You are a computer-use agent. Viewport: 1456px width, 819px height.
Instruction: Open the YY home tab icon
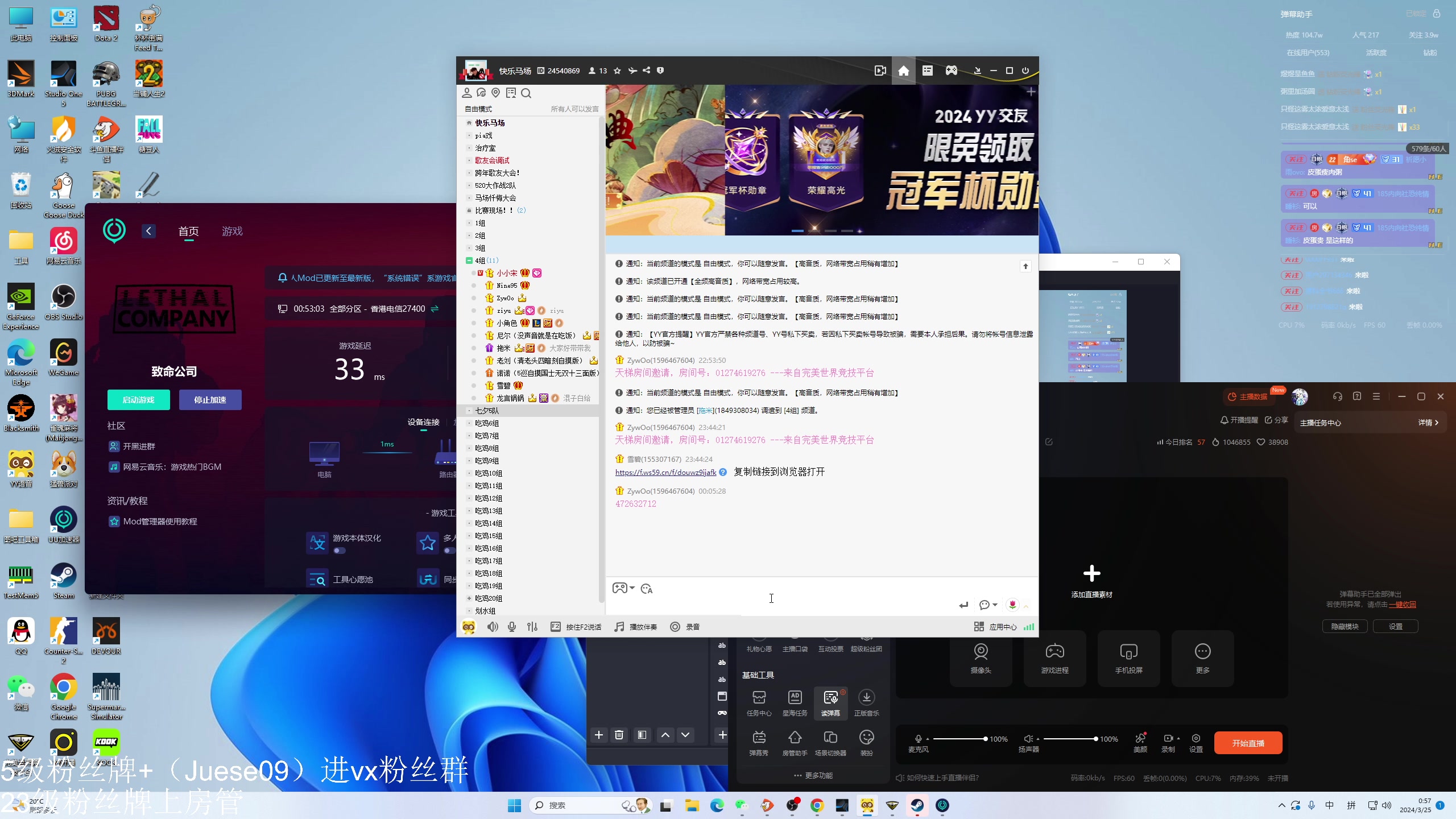pyautogui.click(x=903, y=71)
